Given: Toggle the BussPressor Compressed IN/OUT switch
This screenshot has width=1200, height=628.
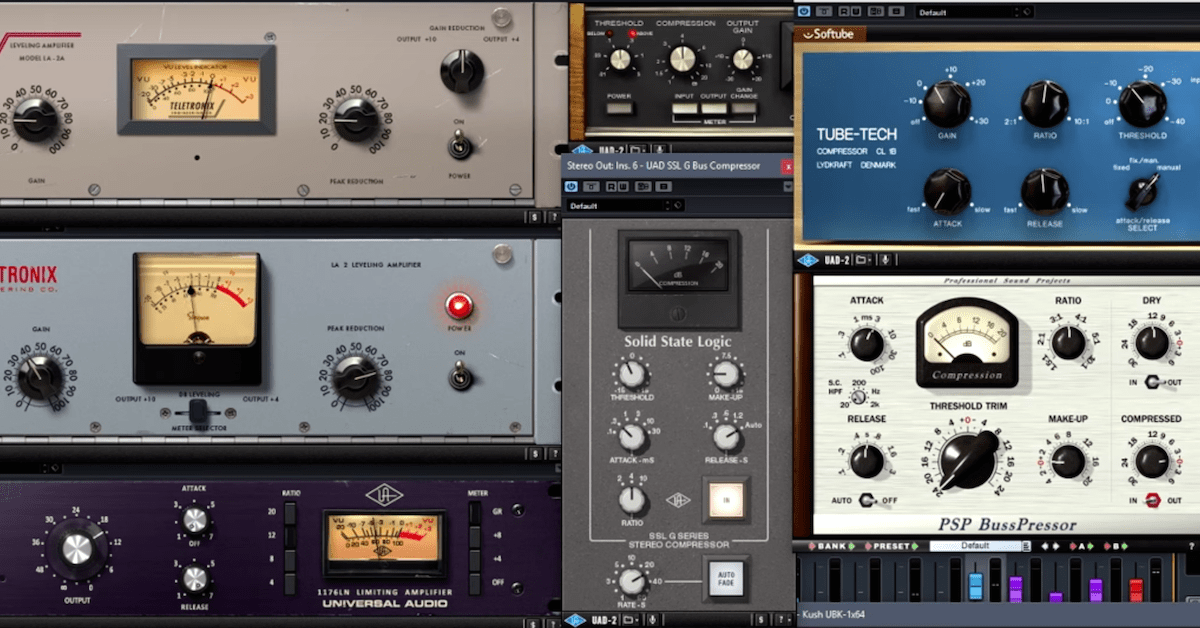Looking at the screenshot, I should pos(1152,499).
